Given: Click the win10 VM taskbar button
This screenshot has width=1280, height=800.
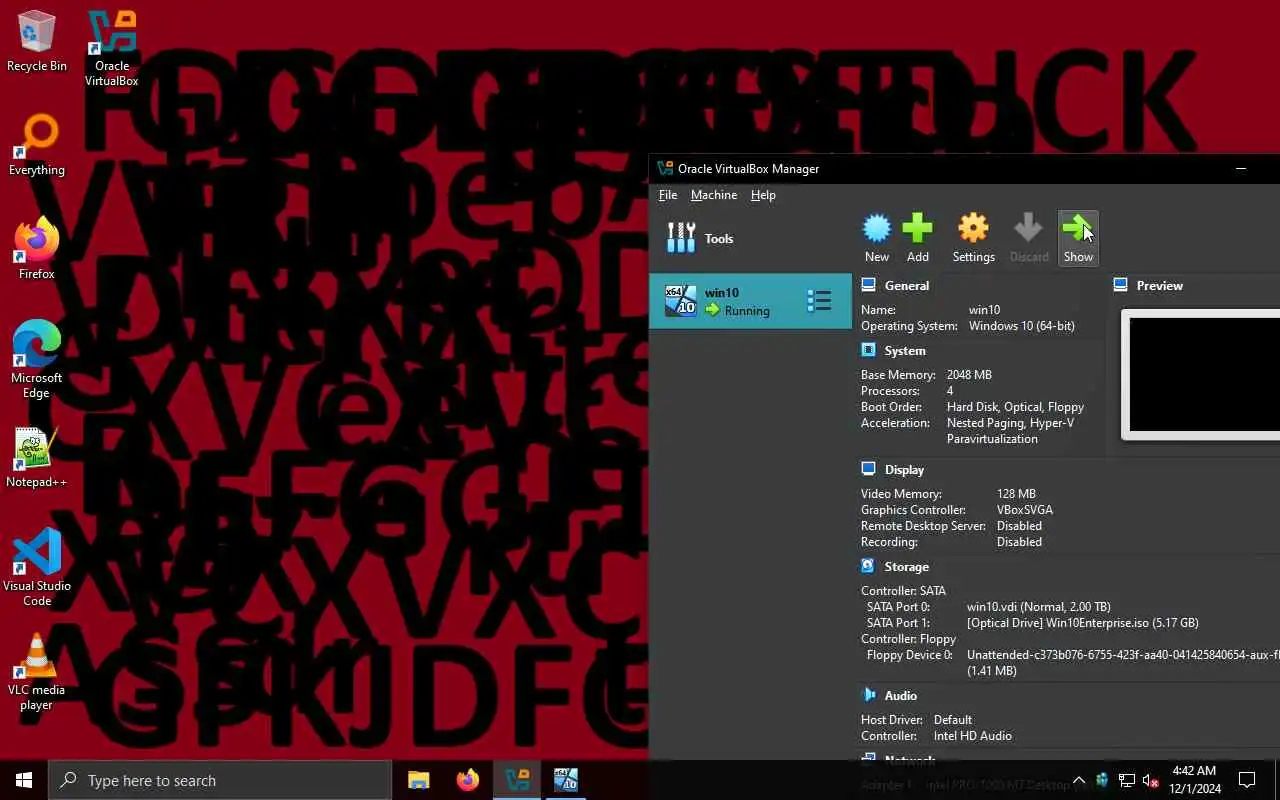Looking at the screenshot, I should coord(566,780).
